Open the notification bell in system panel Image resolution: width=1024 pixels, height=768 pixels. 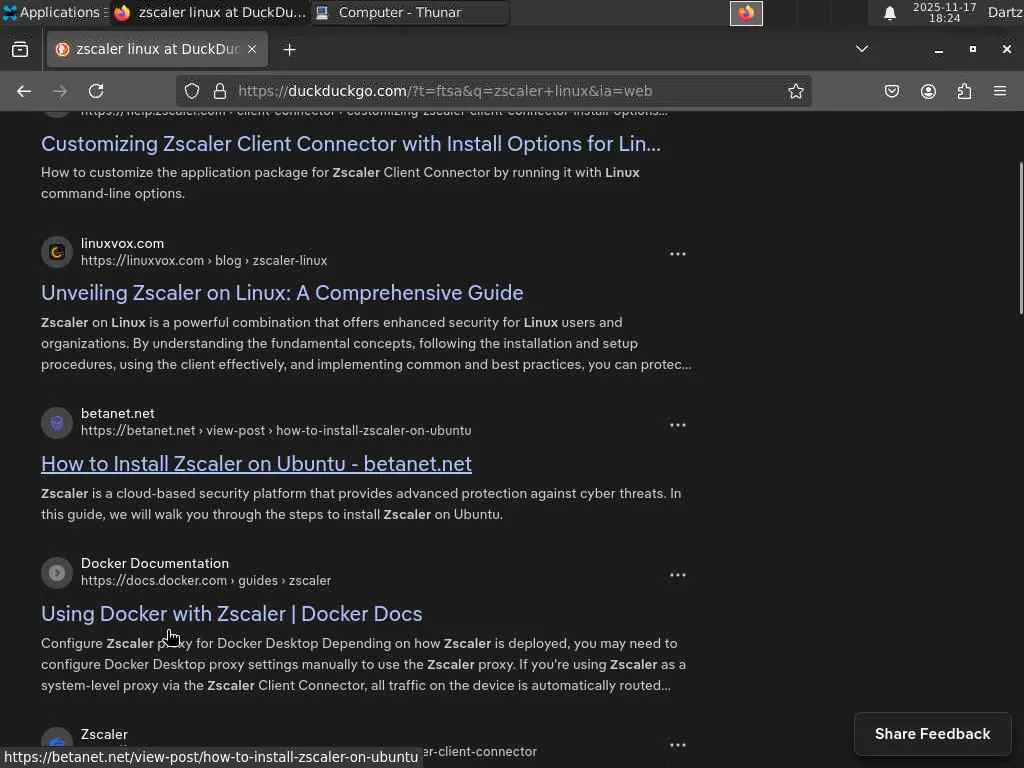click(x=889, y=13)
